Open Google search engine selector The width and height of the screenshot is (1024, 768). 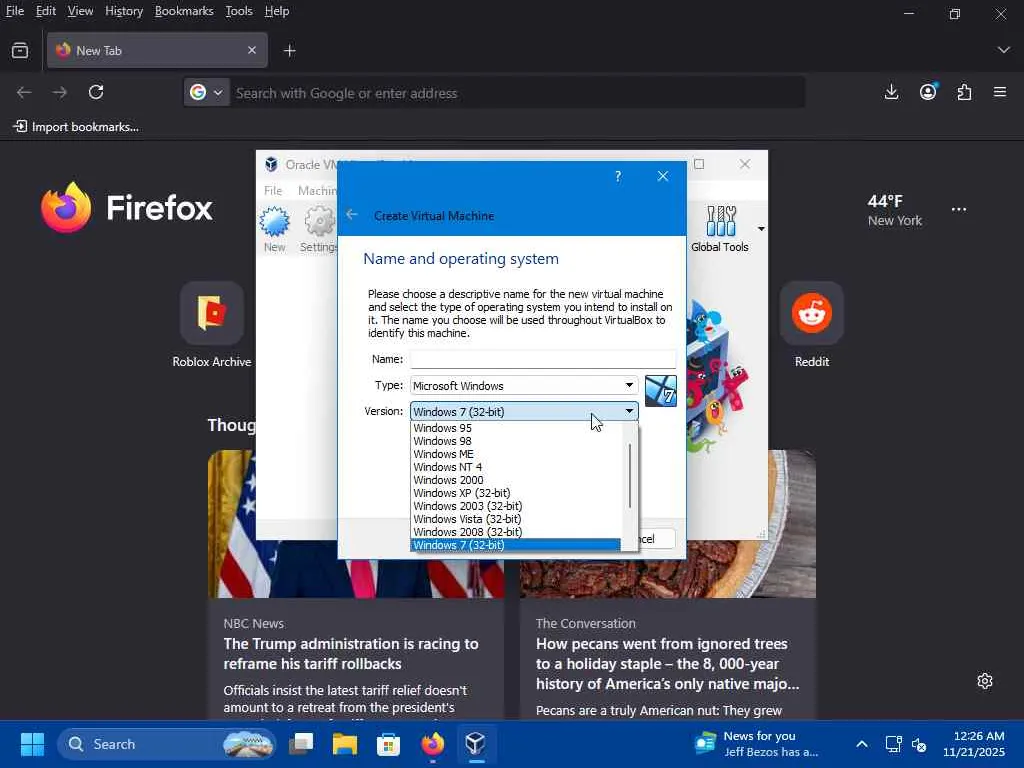tap(206, 93)
